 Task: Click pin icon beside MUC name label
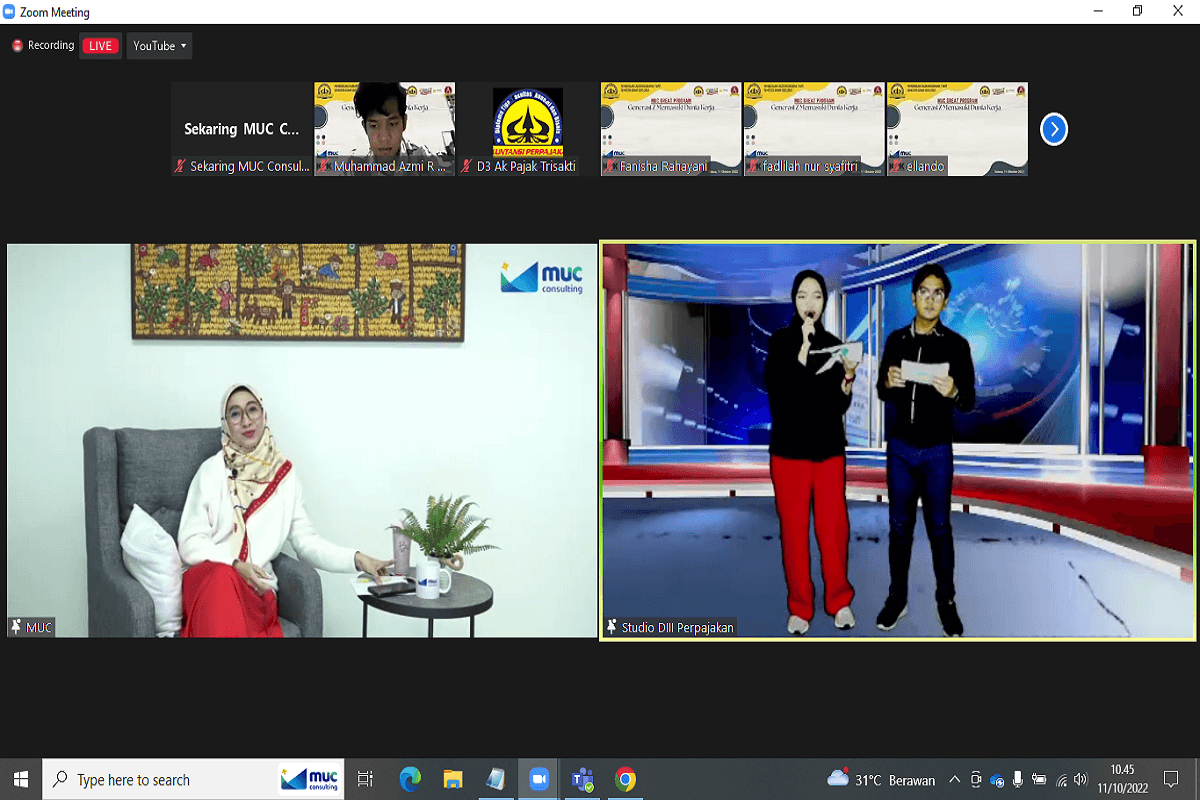(x=16, y=627)
